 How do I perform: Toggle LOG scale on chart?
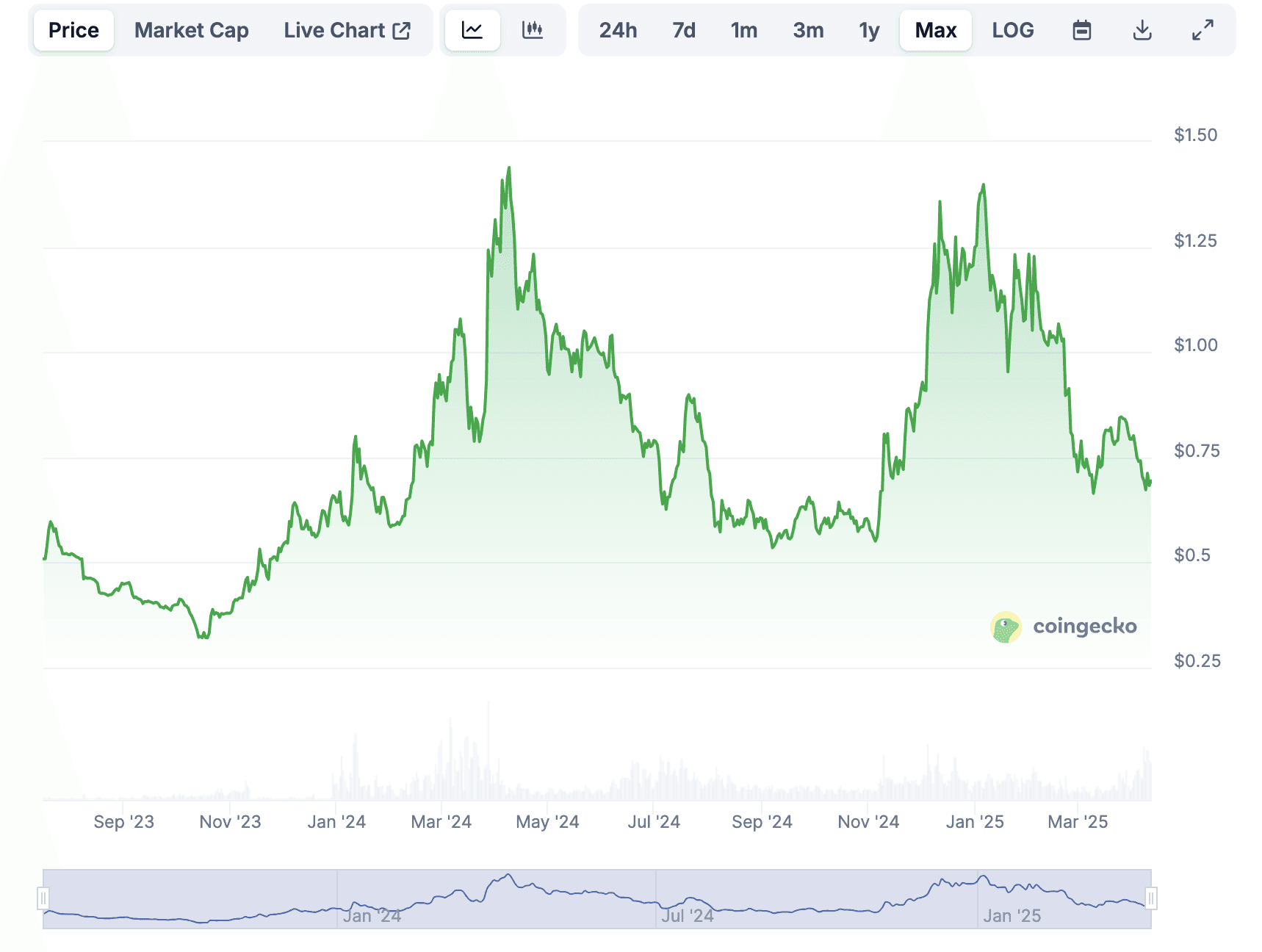(1012, 30)
